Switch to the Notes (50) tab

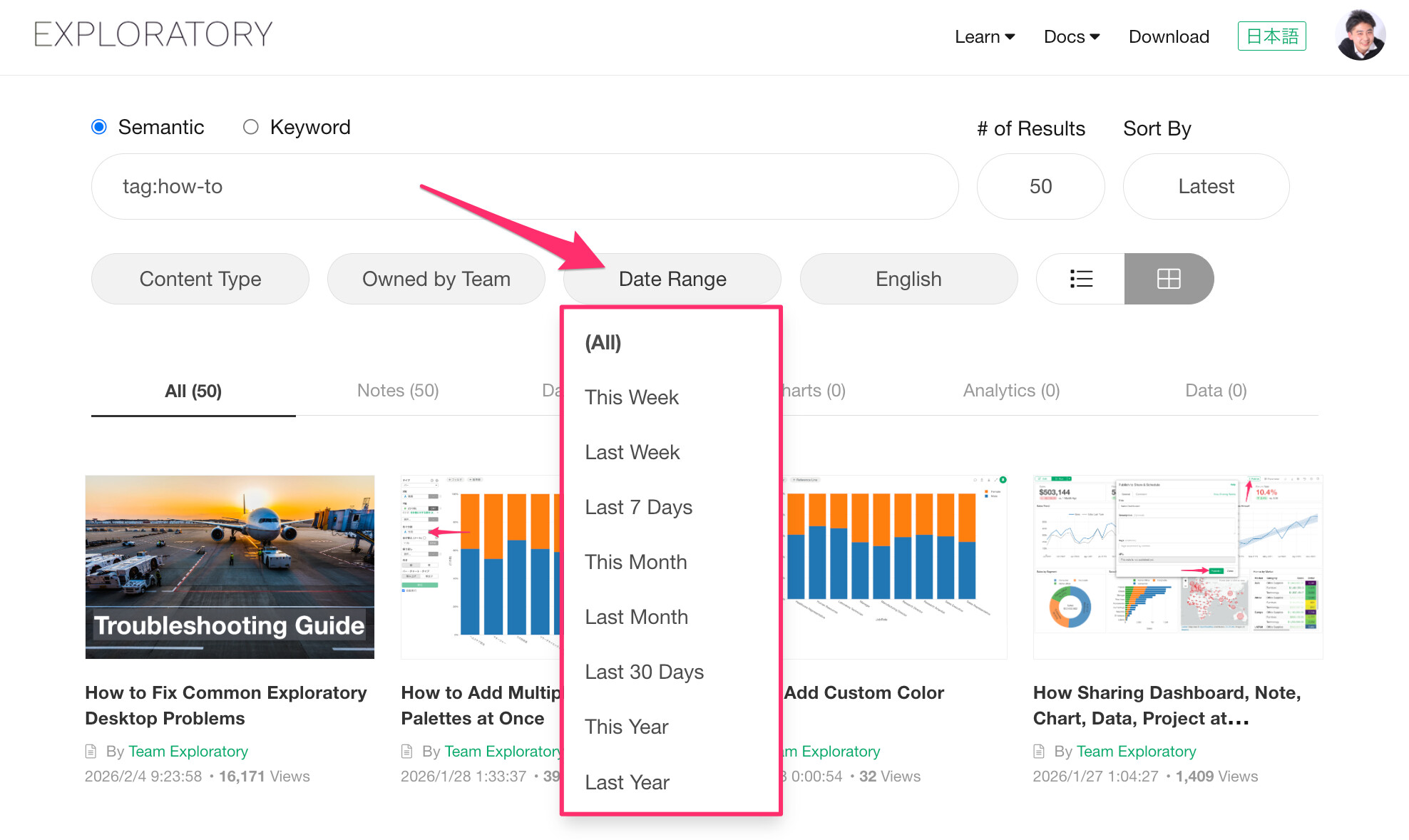[x=397, y=391]
